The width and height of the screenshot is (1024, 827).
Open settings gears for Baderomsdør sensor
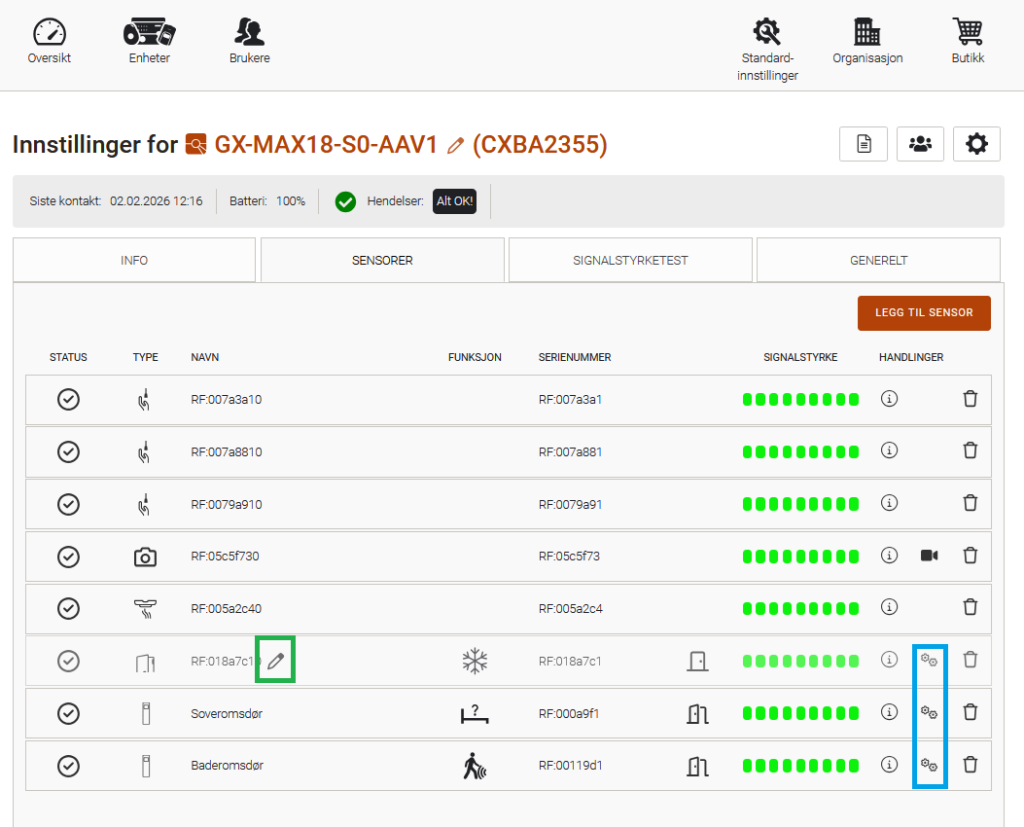click(929, 765)
